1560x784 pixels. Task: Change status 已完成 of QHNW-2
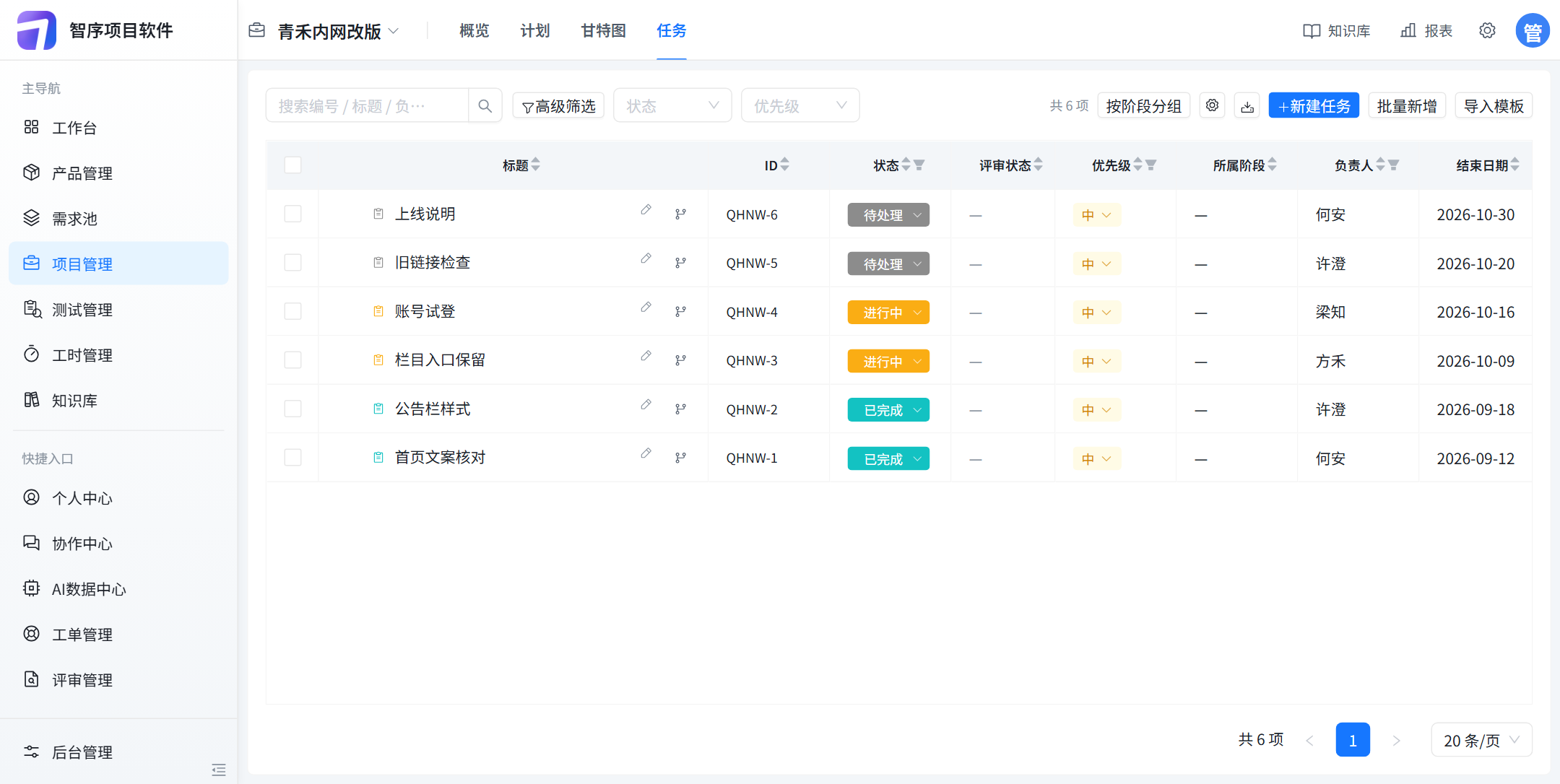(888, 410)
